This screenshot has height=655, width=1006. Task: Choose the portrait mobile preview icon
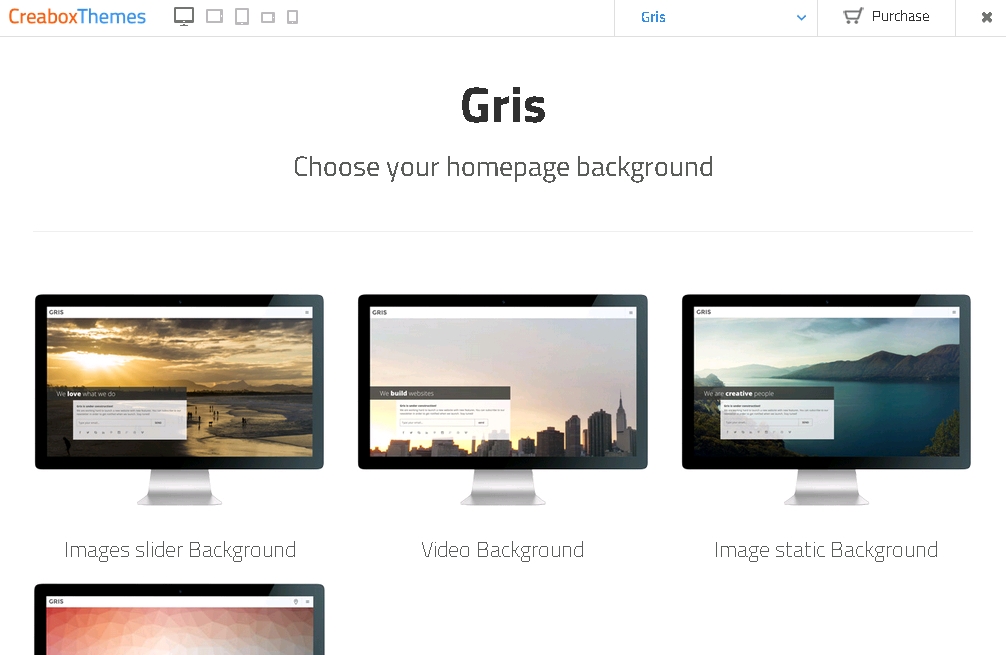tap(293, 17)
